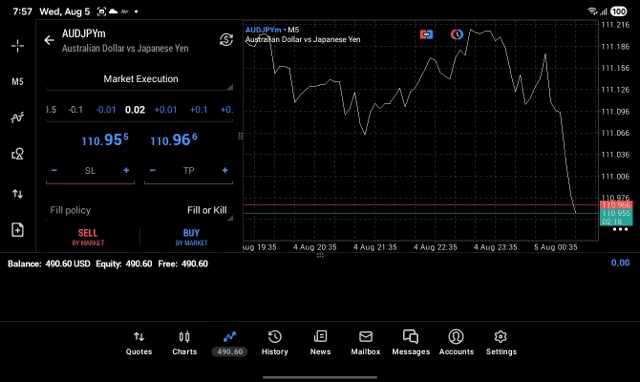Image resolution: width=640 pixels, height=382 pixels.
Task: Increase volume by 0.01
Action: coord(166,110)
